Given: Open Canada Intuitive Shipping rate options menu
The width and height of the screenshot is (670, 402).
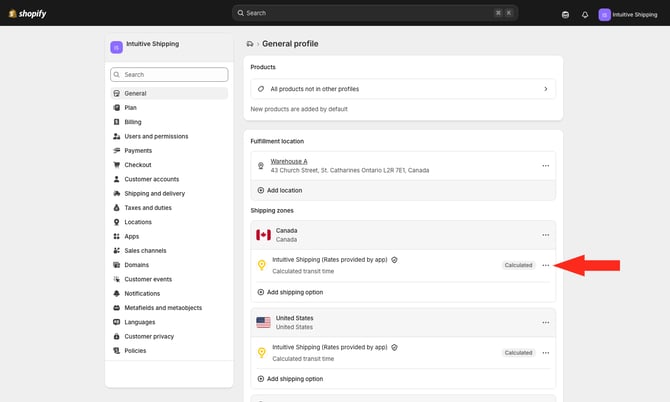Looking at the screenshot, I should tap(546, 265).
